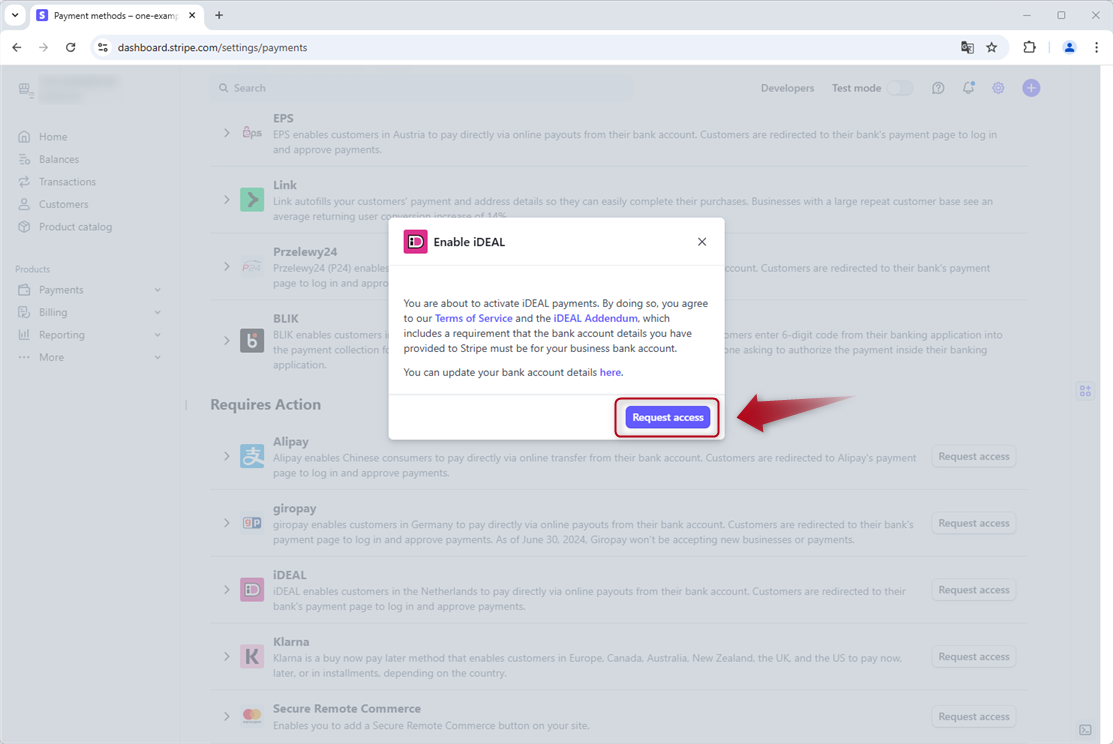Request access for iDEAL in list
The image size is (1113, 744).
coord(974,590)
